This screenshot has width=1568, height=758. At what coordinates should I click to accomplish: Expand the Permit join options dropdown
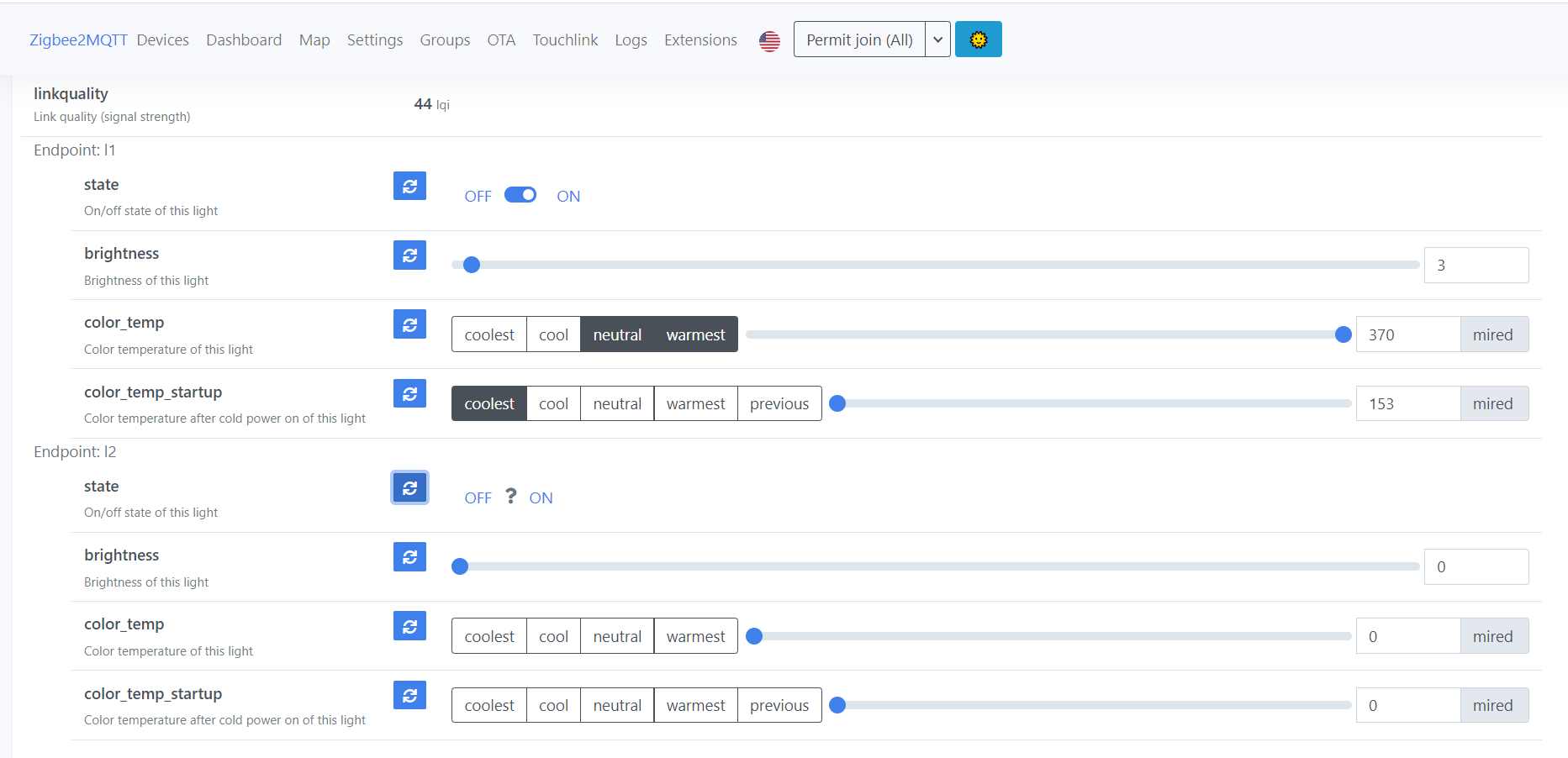pyautogui.click(x=937, y=39)
